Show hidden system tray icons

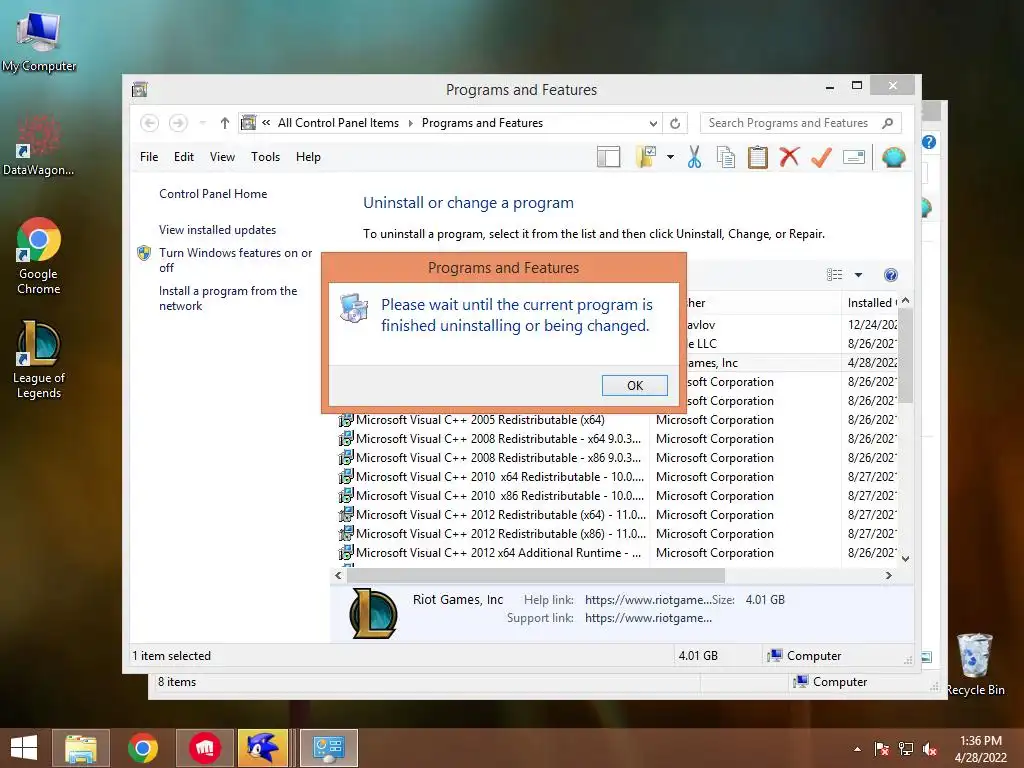point(857,748)
